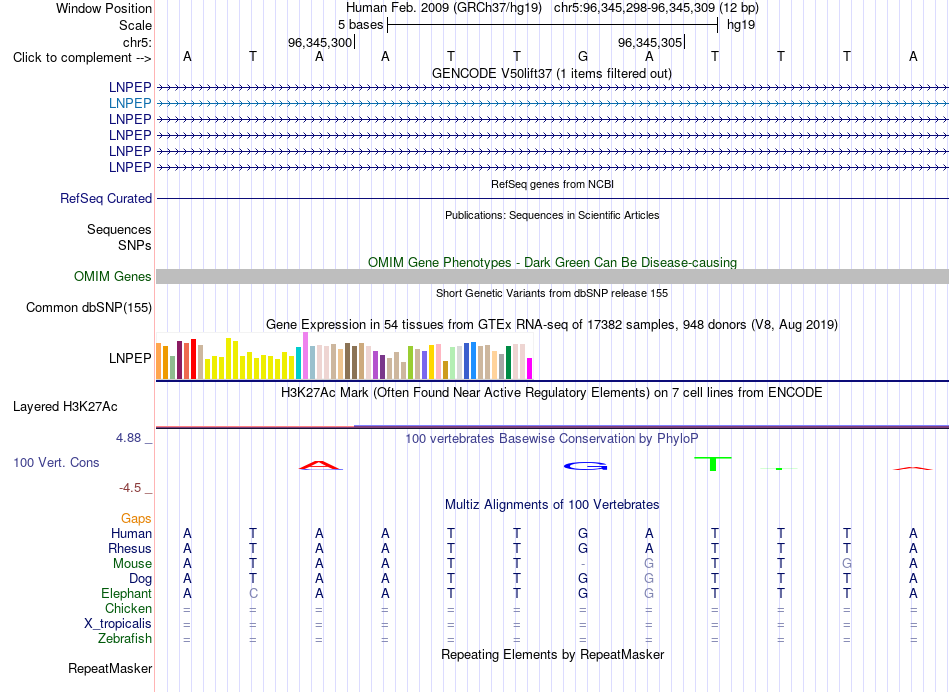Click the 'Click to complement -->' label

pyautogui.click(x=82, y=58)
